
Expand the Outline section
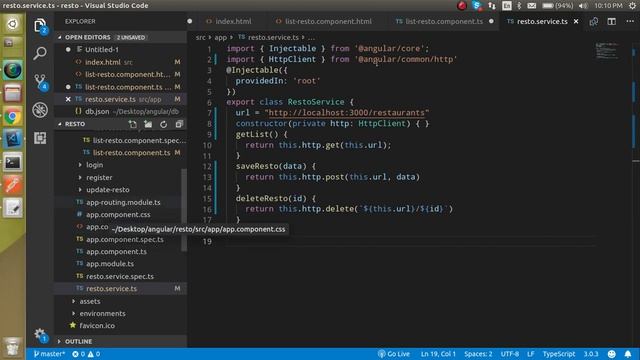[x=120, y=341]
